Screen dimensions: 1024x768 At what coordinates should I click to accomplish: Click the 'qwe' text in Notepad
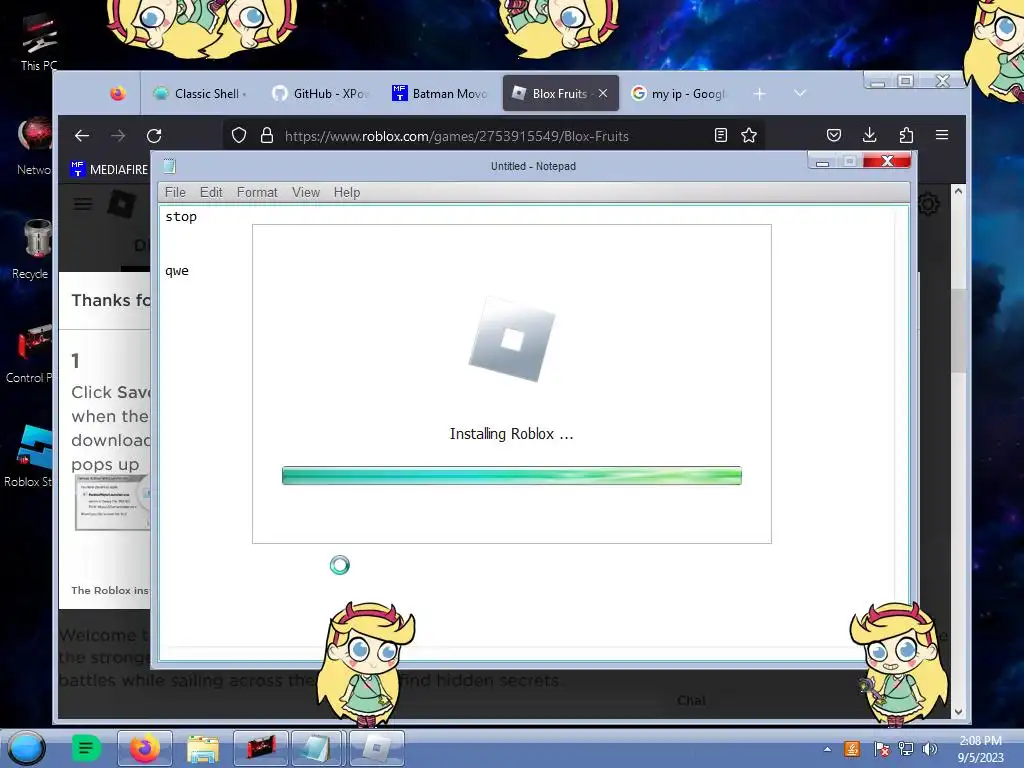click(x=177, y=271)
